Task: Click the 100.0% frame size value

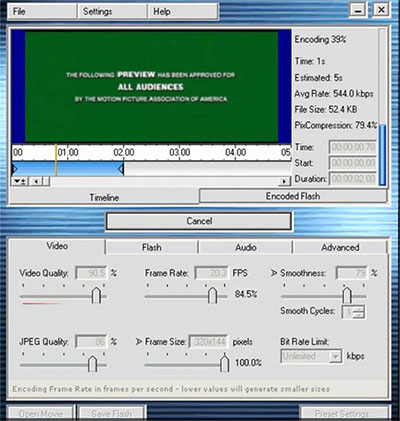Action: coord(248,362)
